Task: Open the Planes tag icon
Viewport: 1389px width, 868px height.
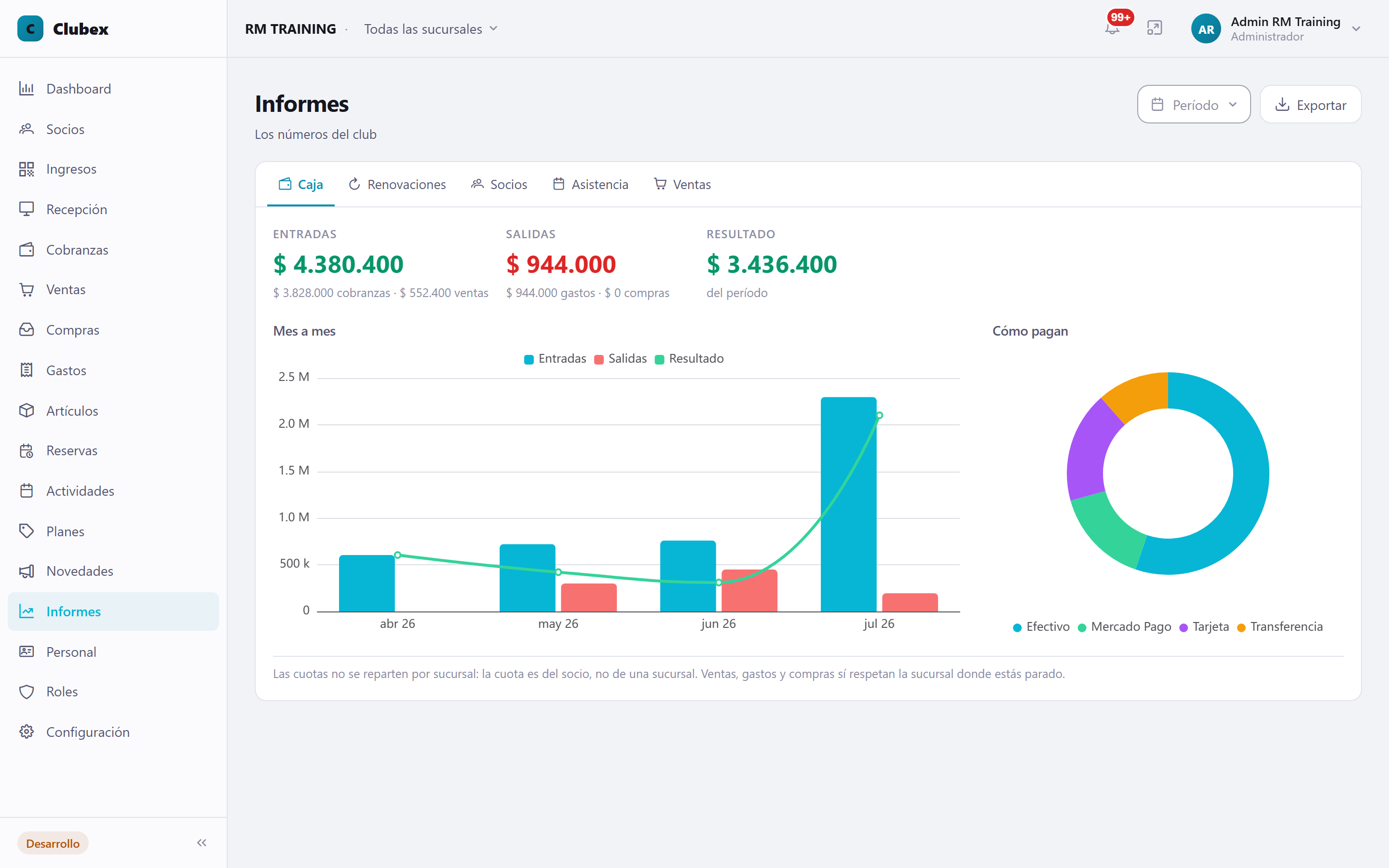Action: [27, 531]
